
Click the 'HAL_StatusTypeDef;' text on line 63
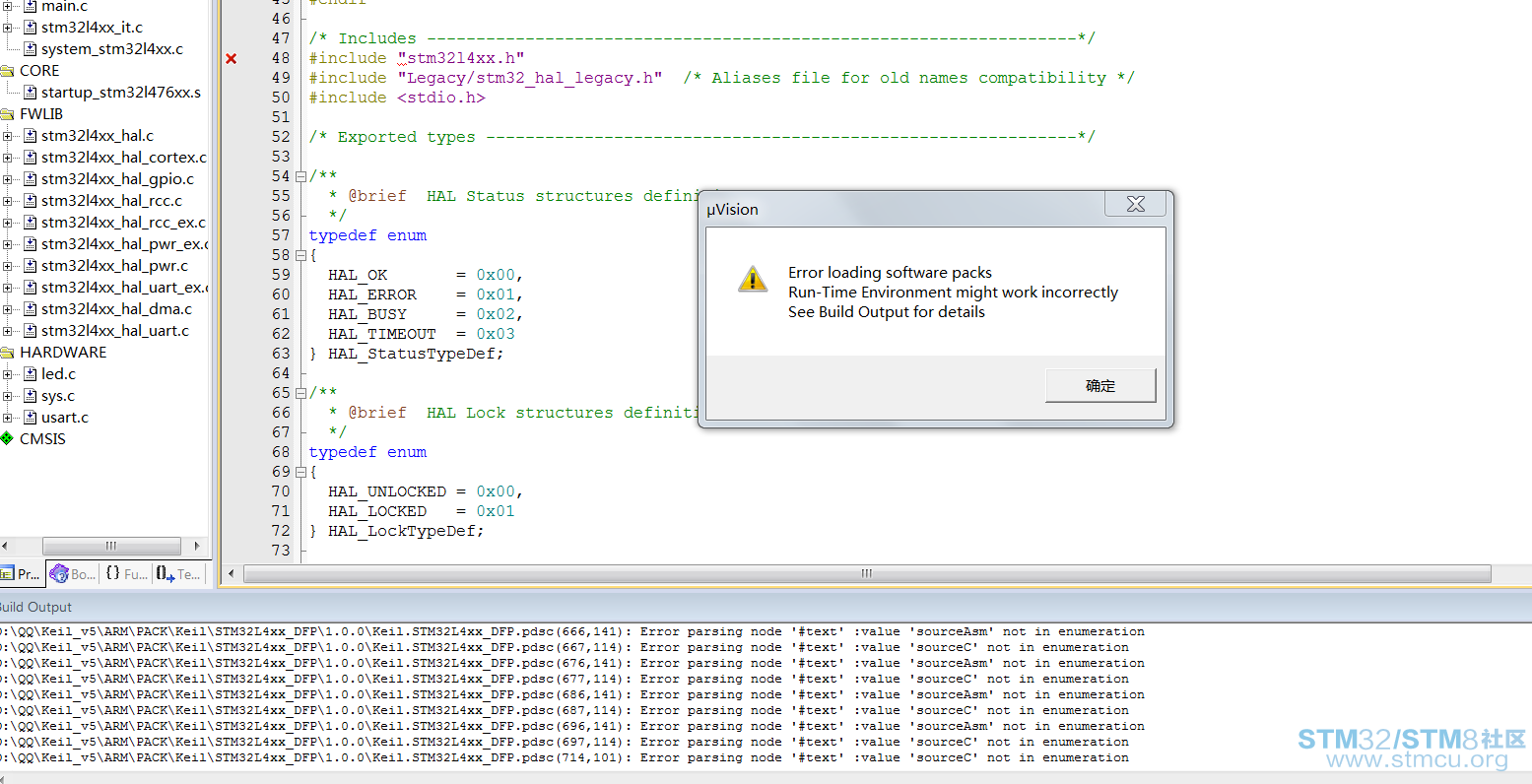click(416, 354)
